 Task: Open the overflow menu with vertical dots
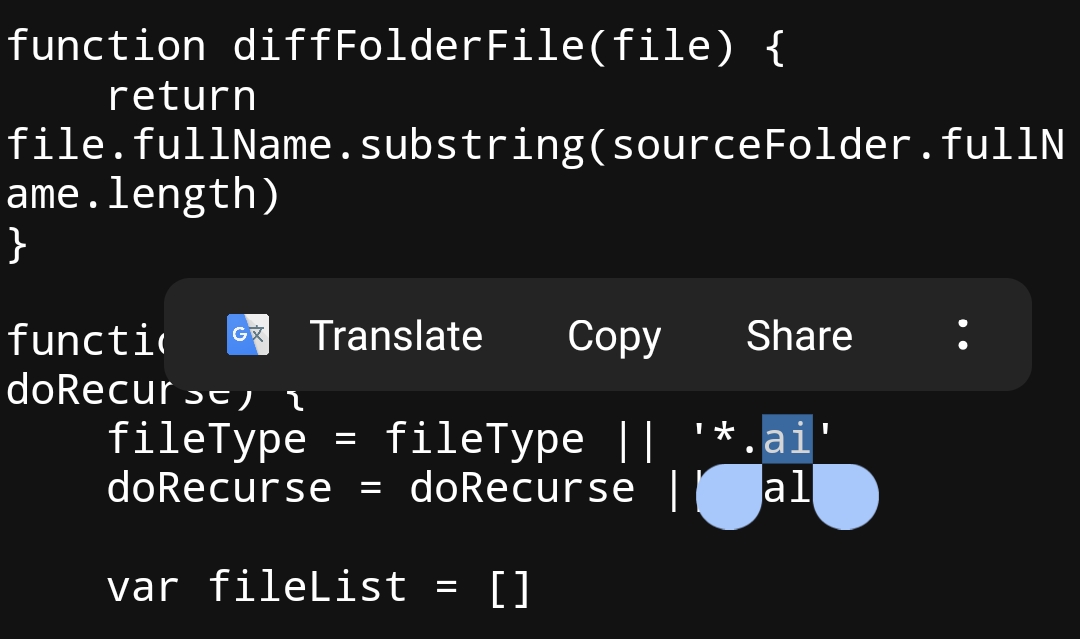click(x=962, y=334)
